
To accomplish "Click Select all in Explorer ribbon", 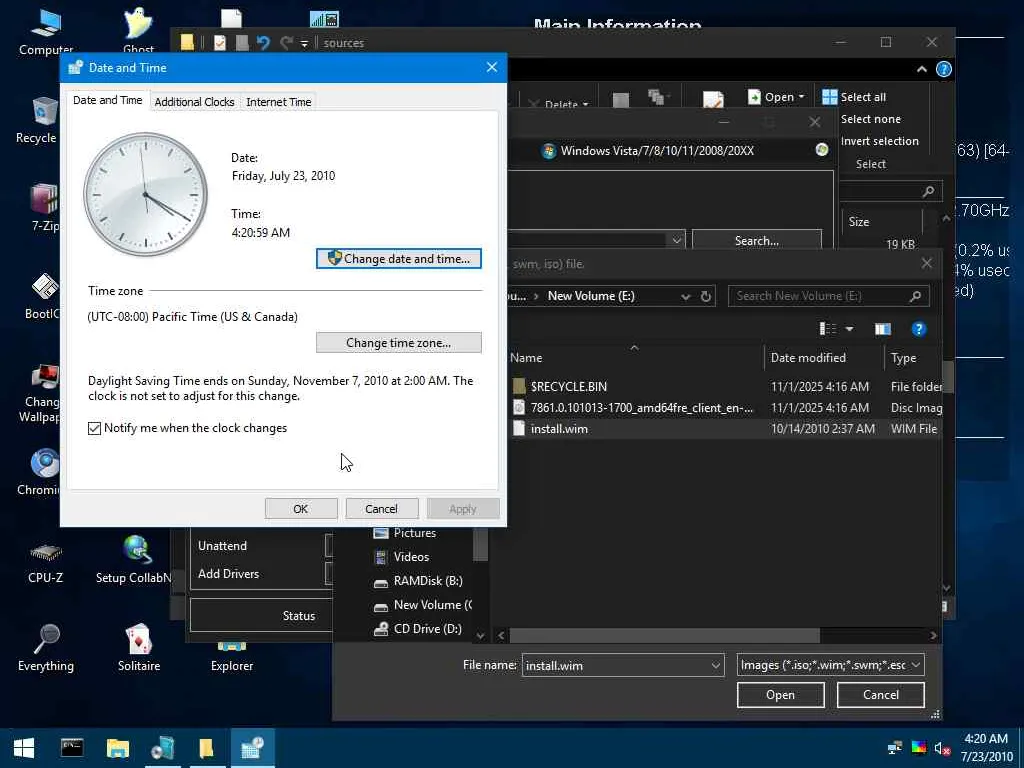I will pyautogui.click(x=854, y=97).
